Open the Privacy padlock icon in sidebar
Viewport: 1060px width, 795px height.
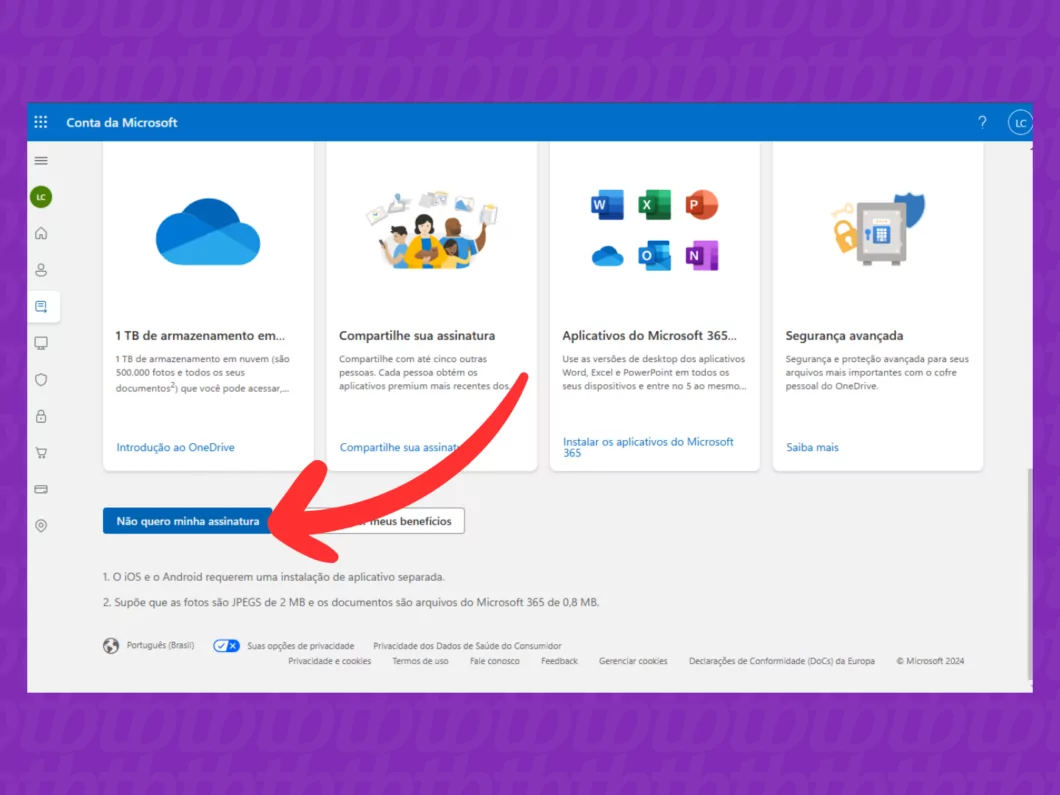[41, 416]
